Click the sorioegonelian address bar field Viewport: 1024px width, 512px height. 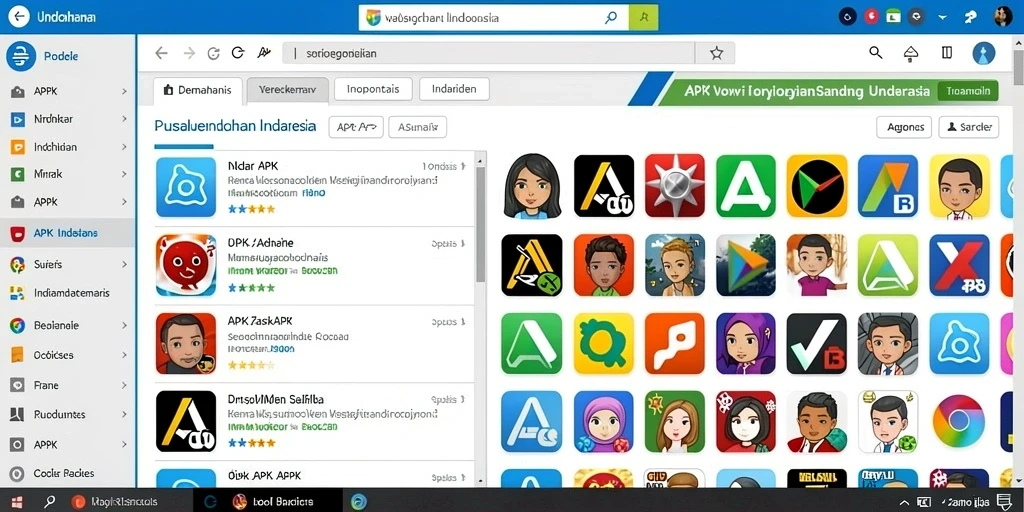pyautogui.click(x=488, y=54)
